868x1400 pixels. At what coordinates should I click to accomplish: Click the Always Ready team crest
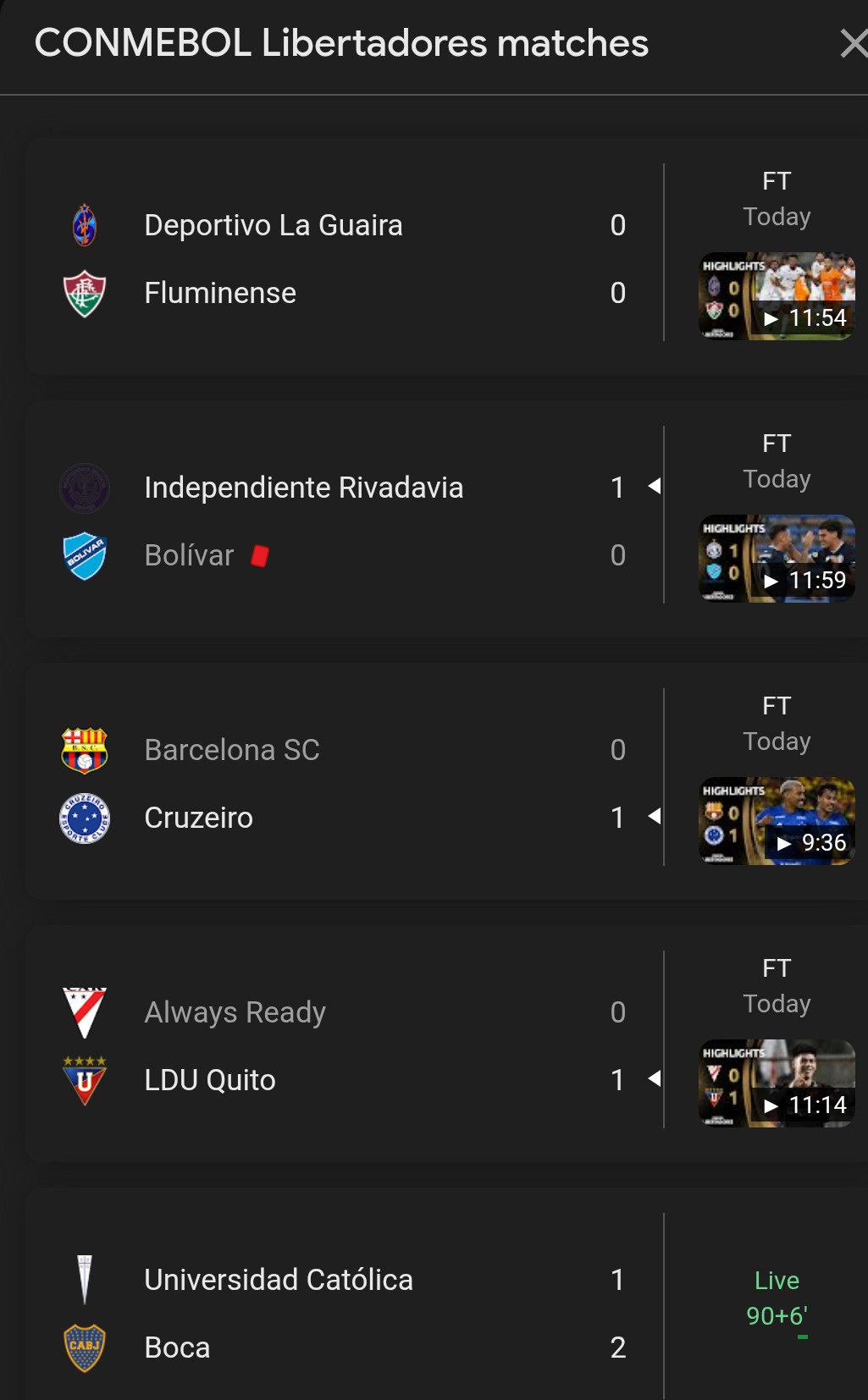coord(85,1012)
